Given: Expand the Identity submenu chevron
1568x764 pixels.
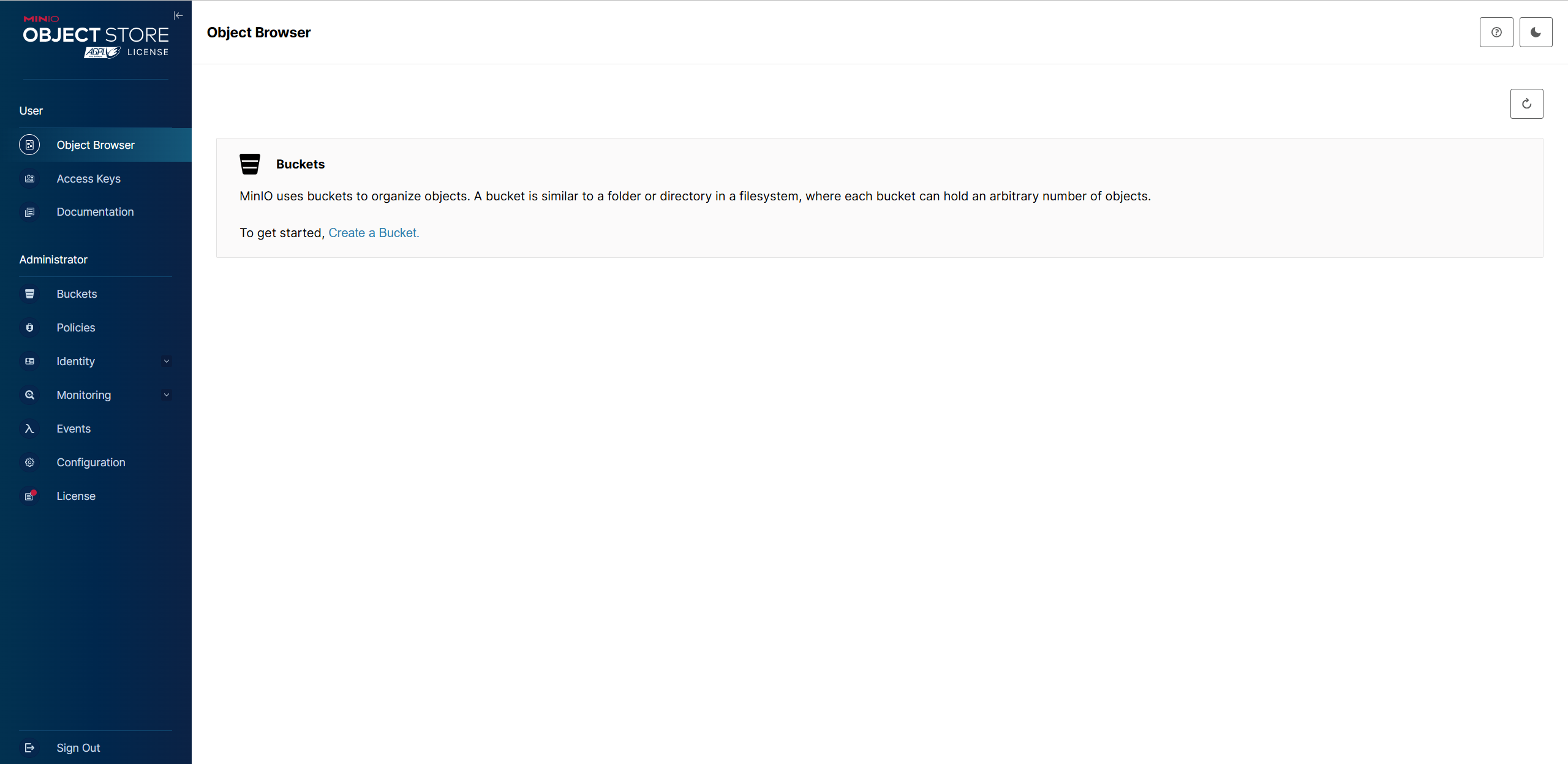Looking at the screenshot, I should pos(167,361).
